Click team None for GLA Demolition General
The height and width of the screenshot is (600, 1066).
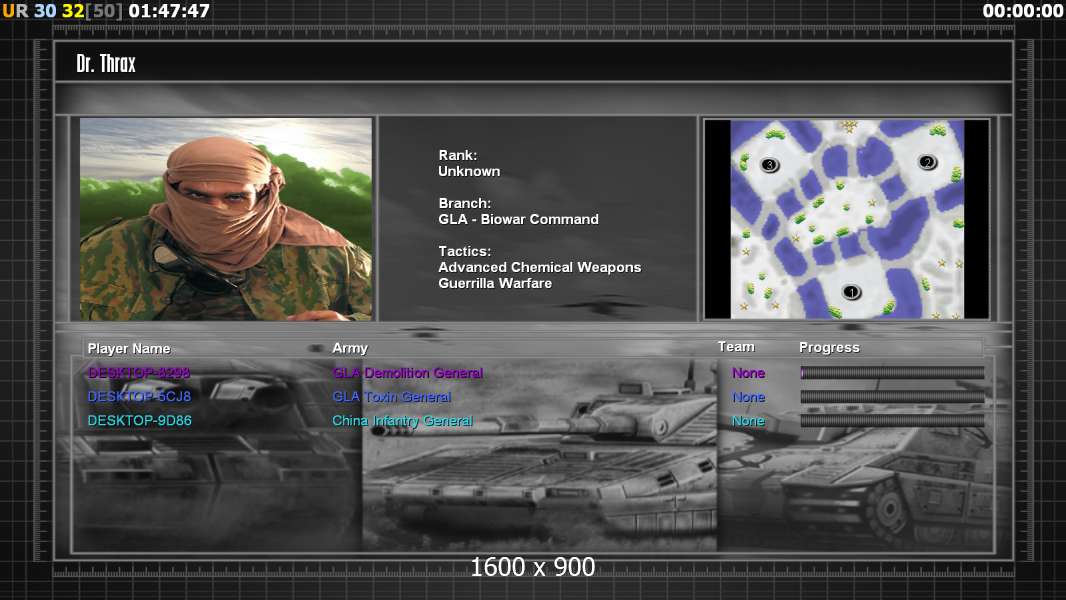coord(749,373)
